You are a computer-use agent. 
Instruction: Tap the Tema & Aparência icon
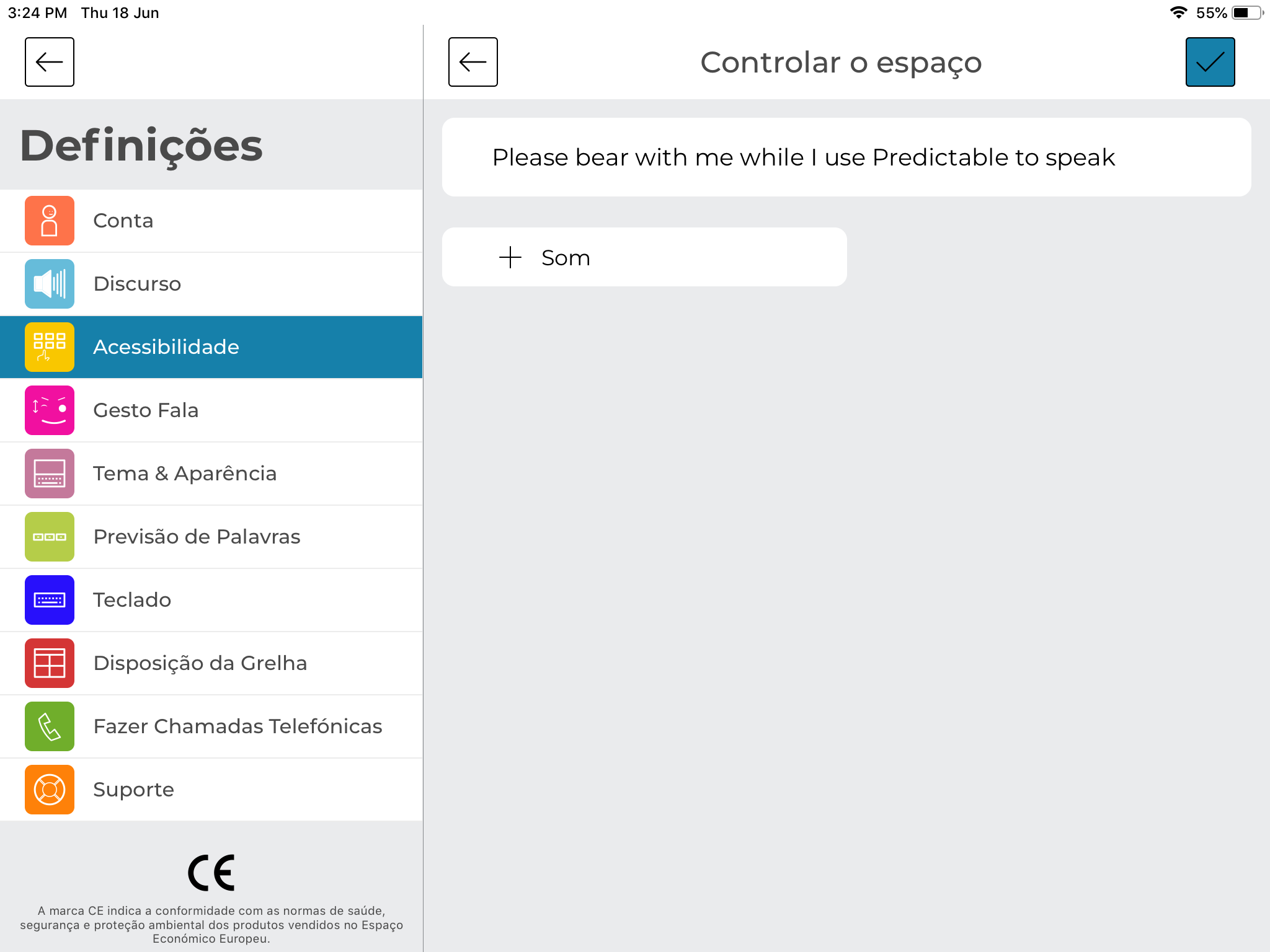click(x=50, y=474)
